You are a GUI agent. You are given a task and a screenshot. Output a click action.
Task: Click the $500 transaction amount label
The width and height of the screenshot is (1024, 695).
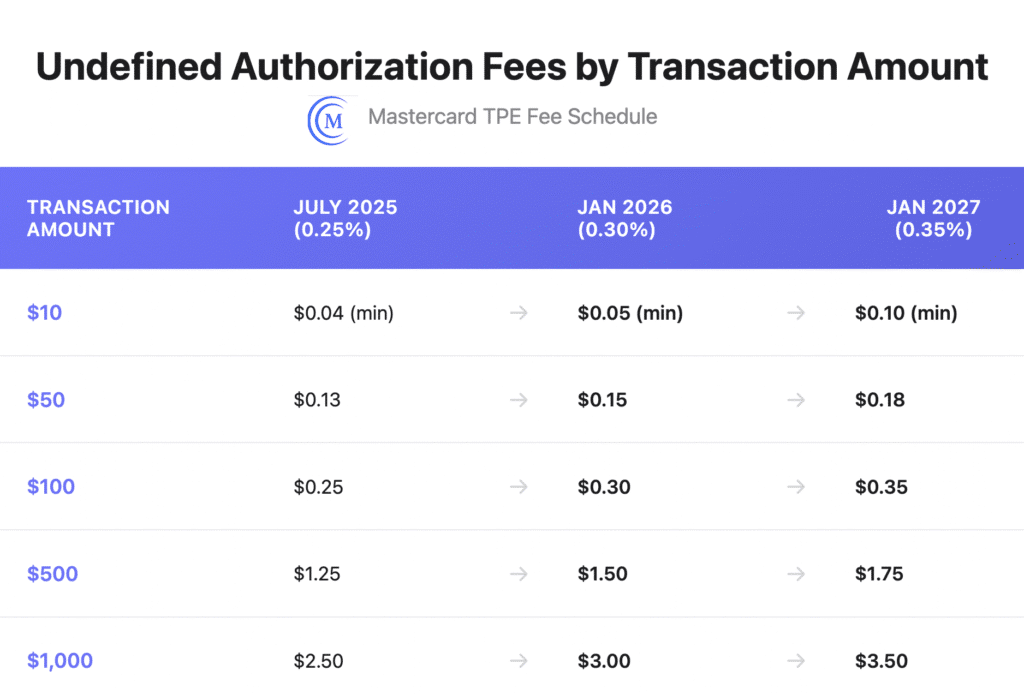53,574
